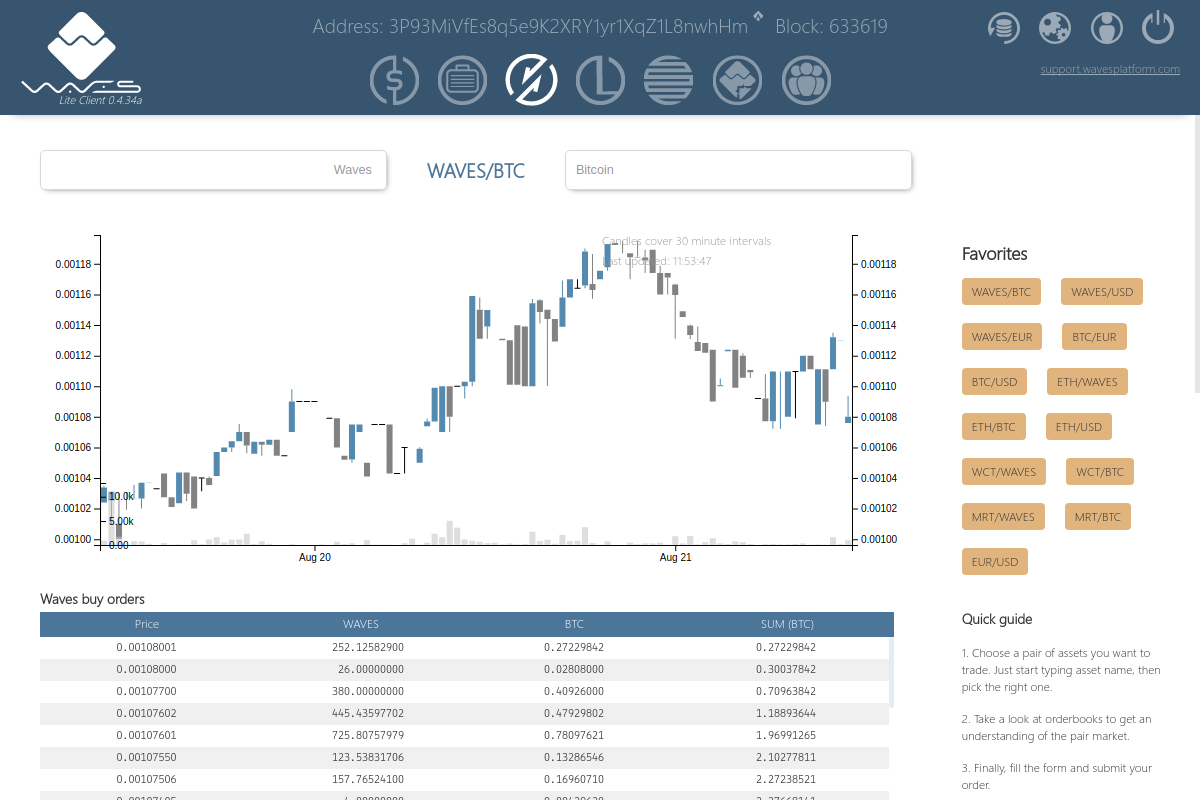Viewport: 1200px width, 800px height.
Task: Click the Aug 21 chart date label
Action: [x=676, y=557]
